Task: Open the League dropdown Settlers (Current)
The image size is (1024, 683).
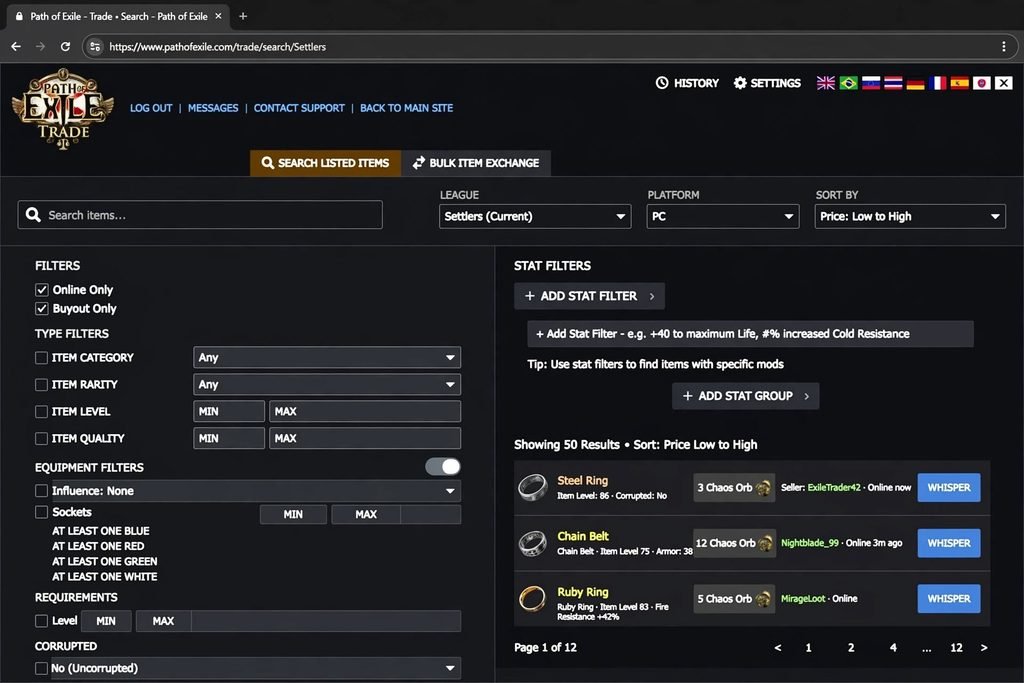Action: pos(535,216)
